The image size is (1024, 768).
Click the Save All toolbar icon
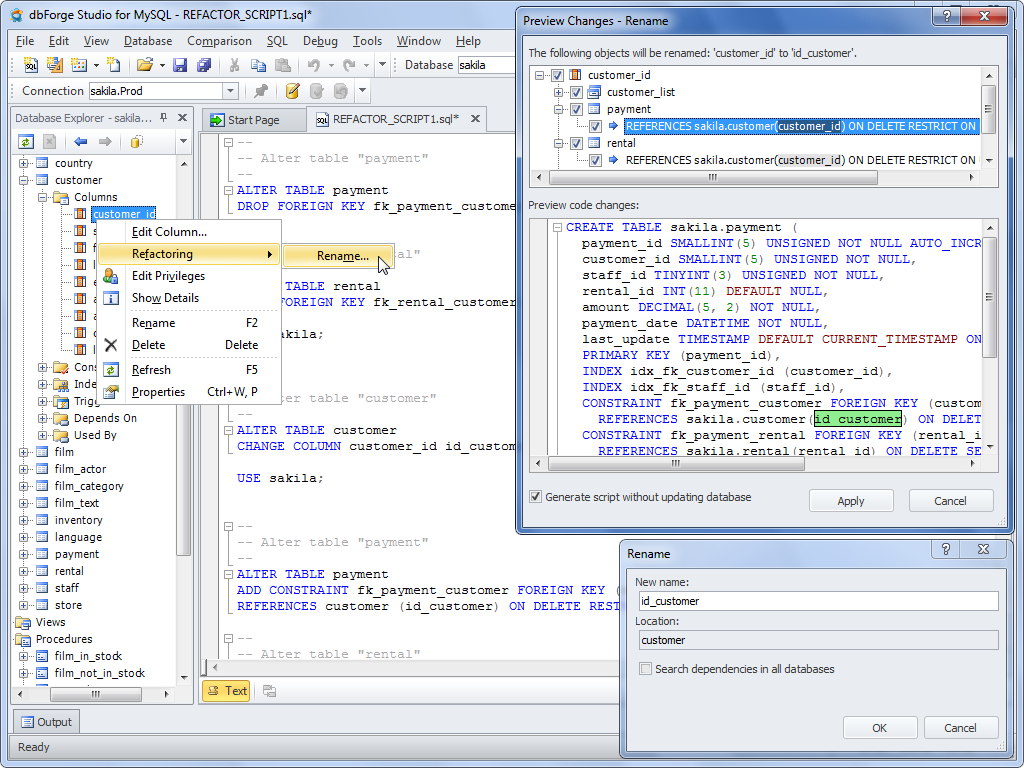[204, 65]
